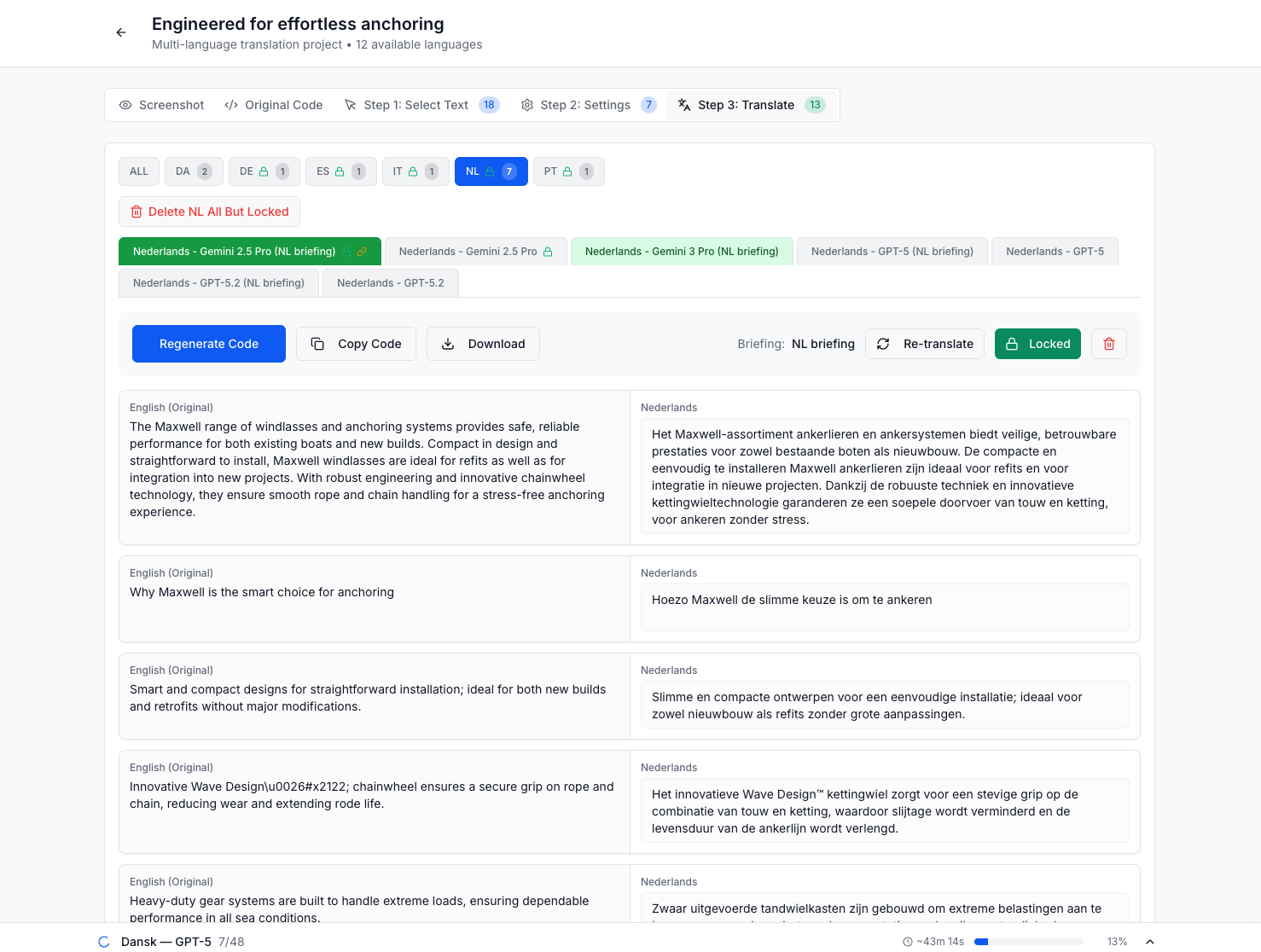
Task: Filter translations by ES language
Action: pos(341,171)
